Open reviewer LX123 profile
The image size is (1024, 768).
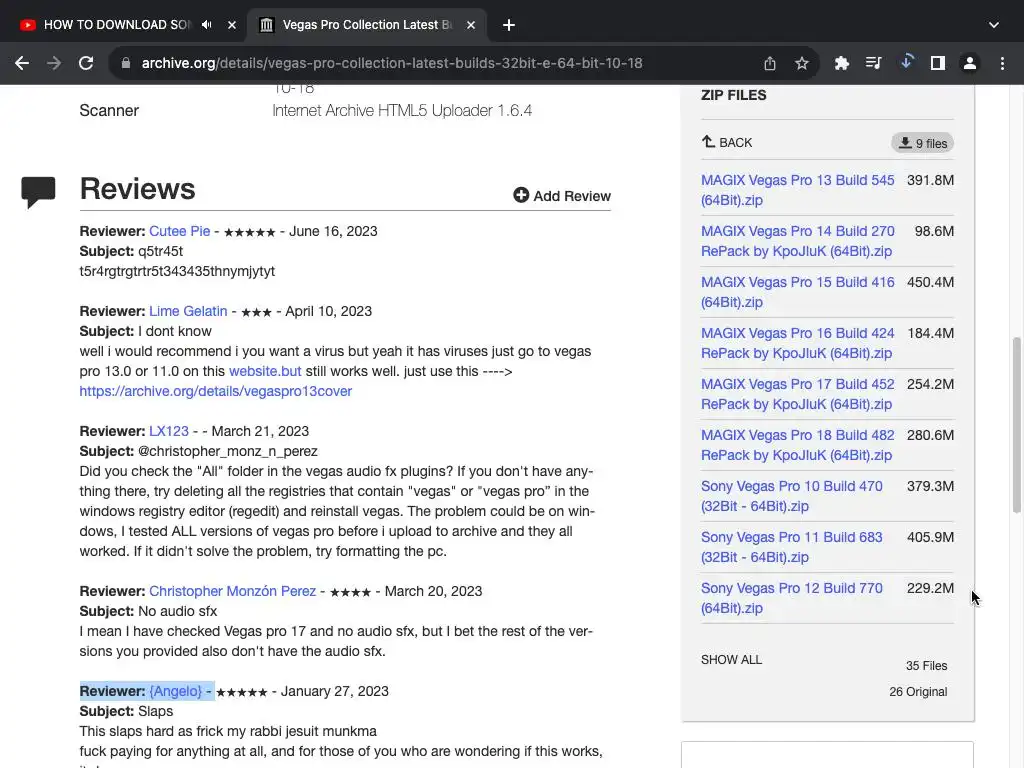click(x=168, y=431)
